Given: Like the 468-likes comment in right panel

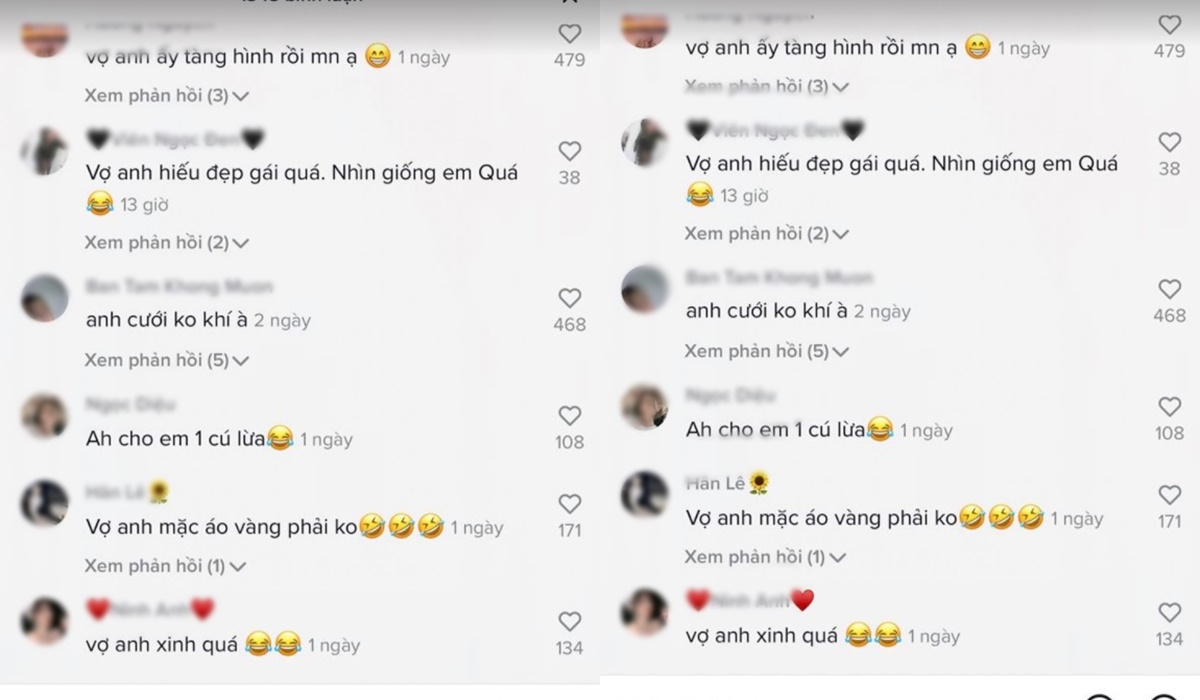Looking at the screenshot, I should tap(1169, 289).
